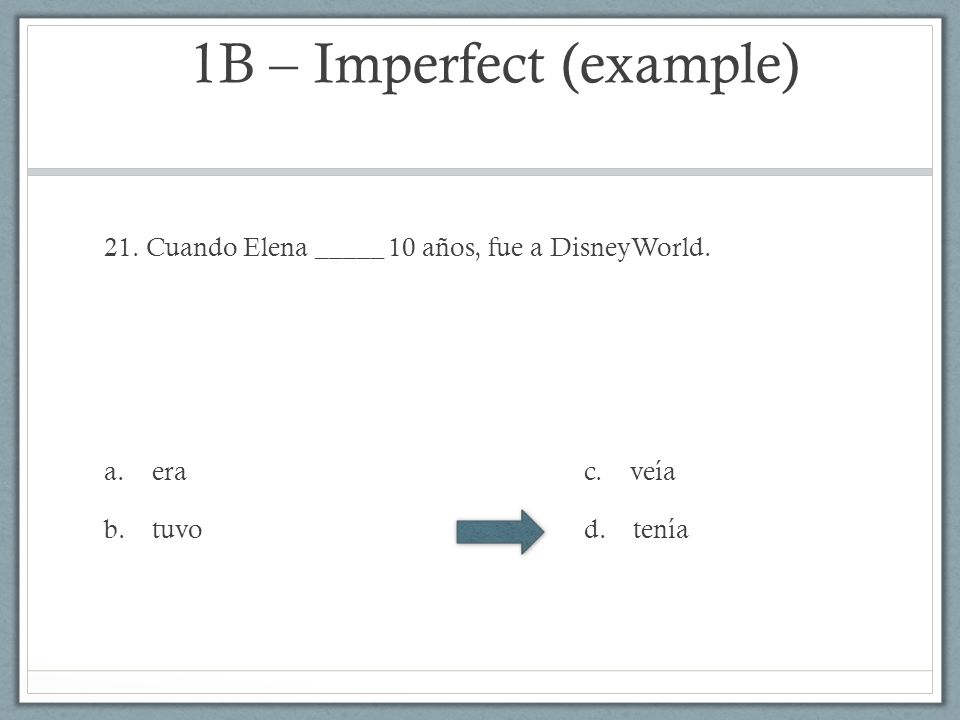Choose the correct answer tenía
Image resolution: width=960 pixels, height=720 pixels.
661,529
